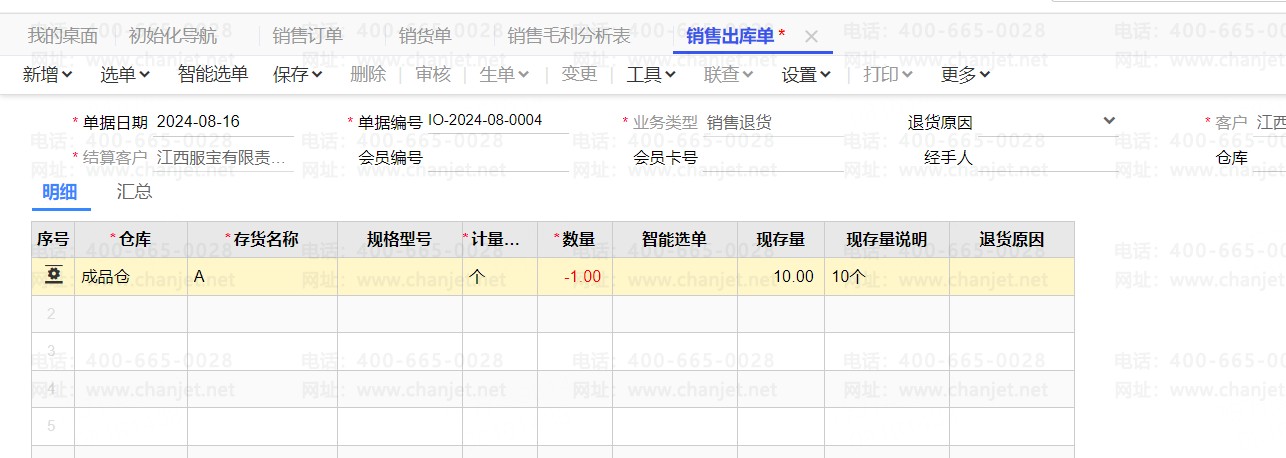
Task: Click the stock cell 10.00
Action: click(x=781, y=276)
